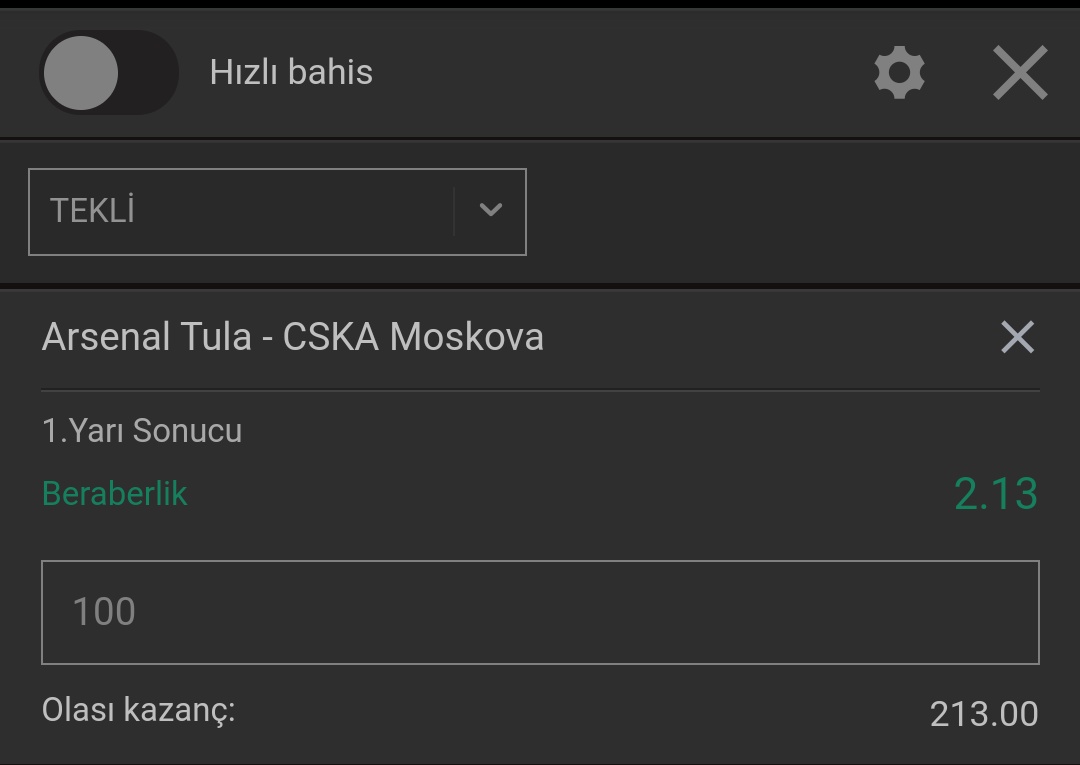Remove Arsenal Tula - CSKA Moskova bet
1080x765 pixels.
1017,337
